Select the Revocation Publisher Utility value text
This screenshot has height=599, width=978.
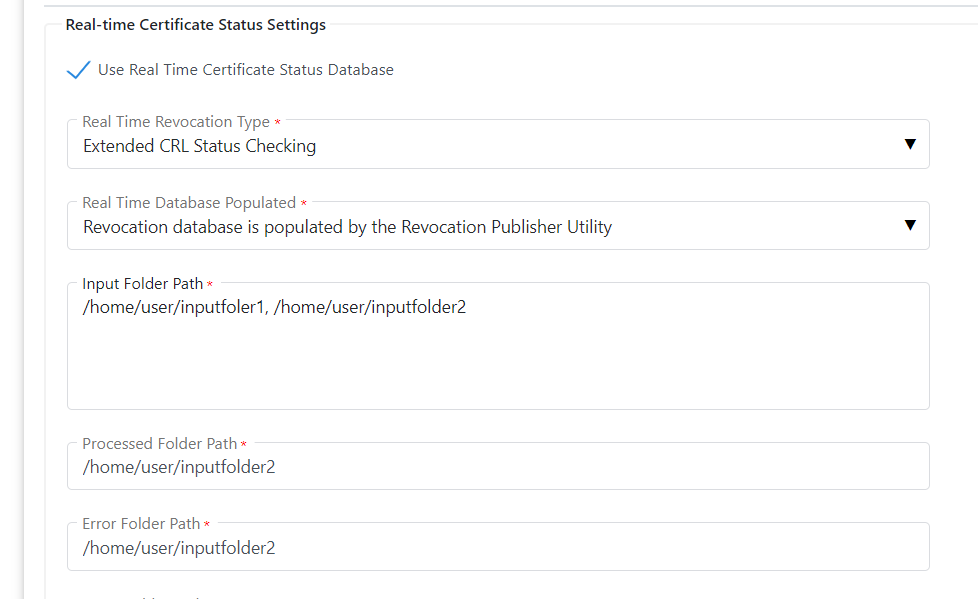[x=347, y=227]
